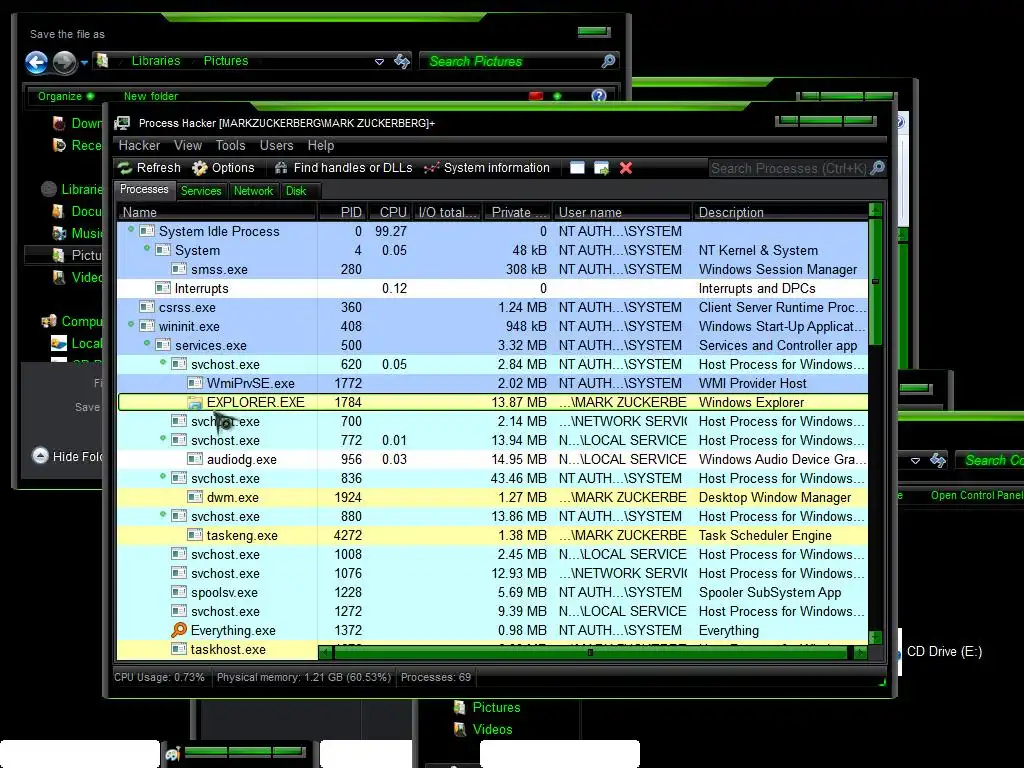Image resolution: width=1024 pixels, height=768 pixels.
Task: Collapse svchost.exe PID 880 node
Action: (163, 514)
